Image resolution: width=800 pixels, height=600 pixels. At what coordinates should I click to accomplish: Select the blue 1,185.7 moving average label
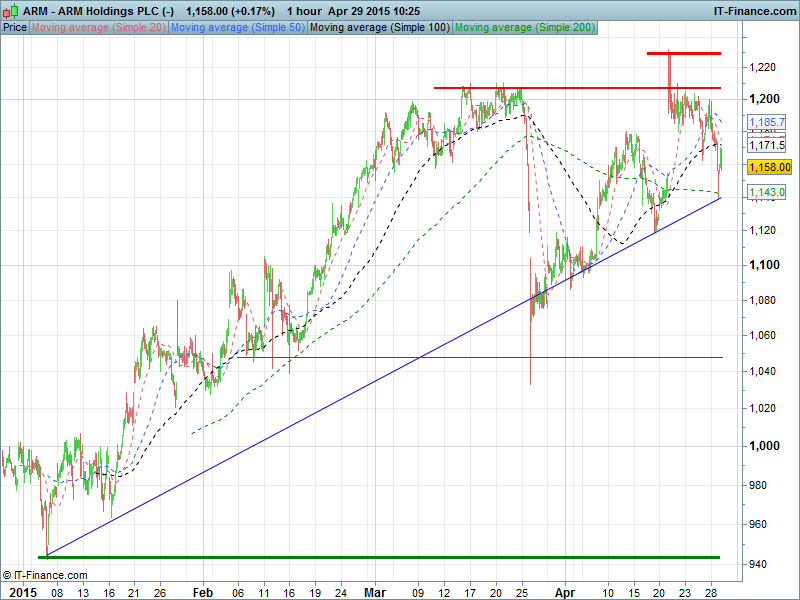point(767,122)
